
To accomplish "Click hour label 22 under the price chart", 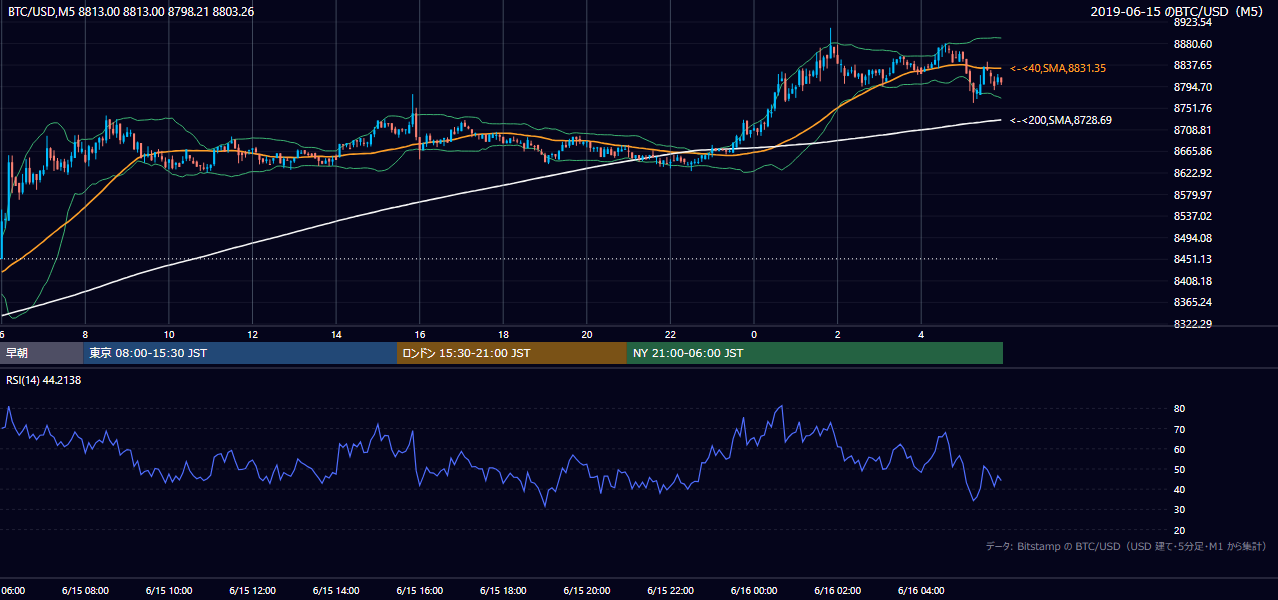I will (x=671, y=335).
